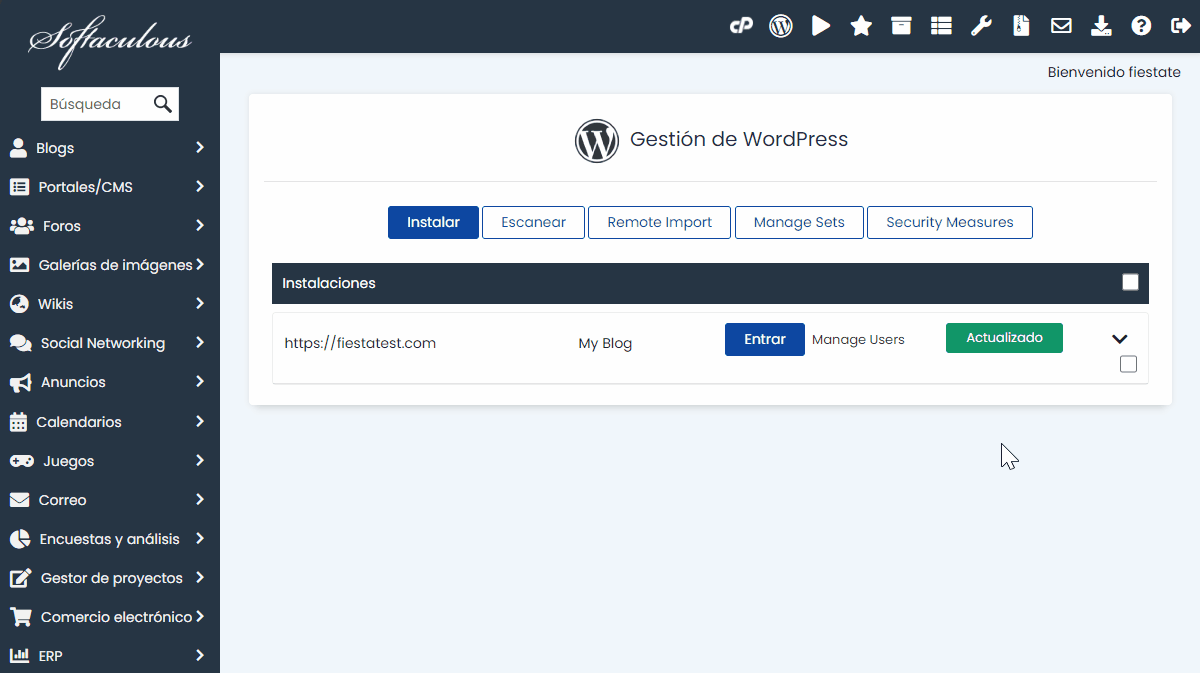Click the archive box installations icon
The height and width of the screenshot is (673, 1200).
(901, 26)
